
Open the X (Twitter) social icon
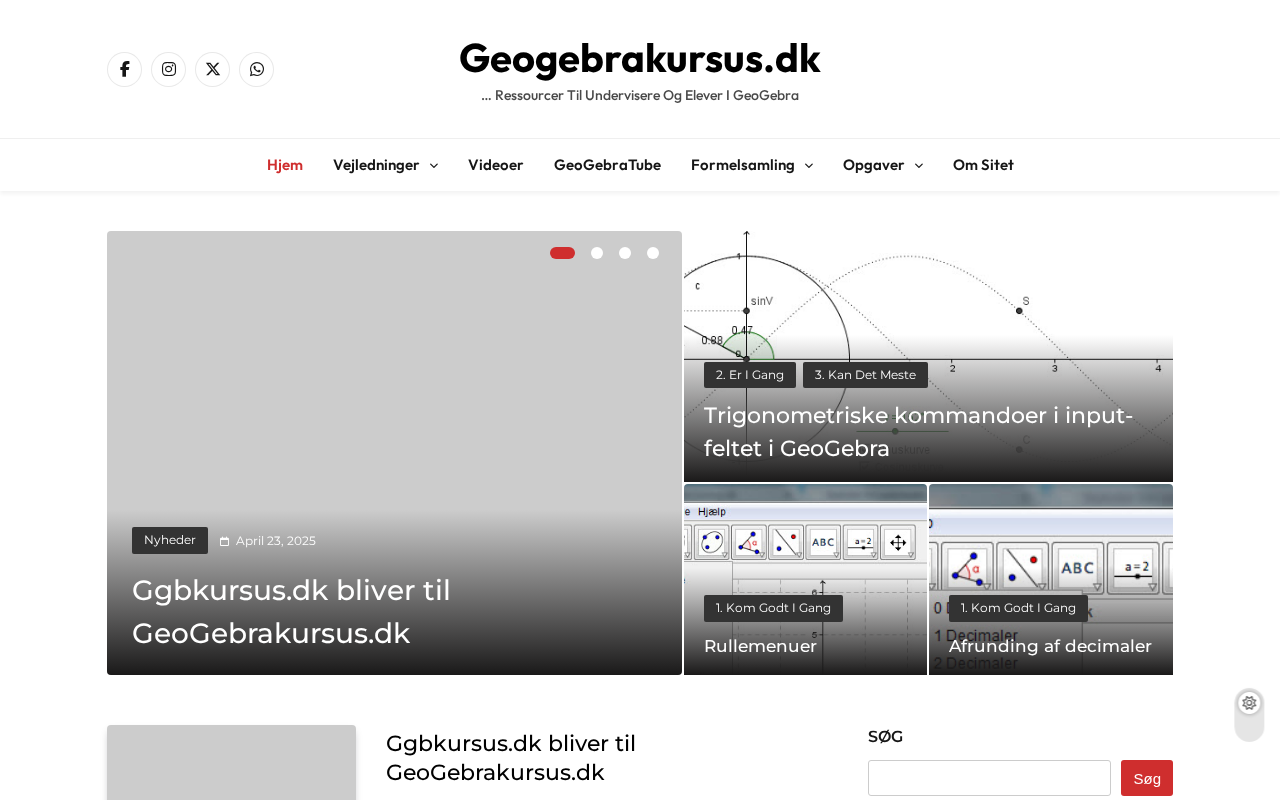(212, 69)
